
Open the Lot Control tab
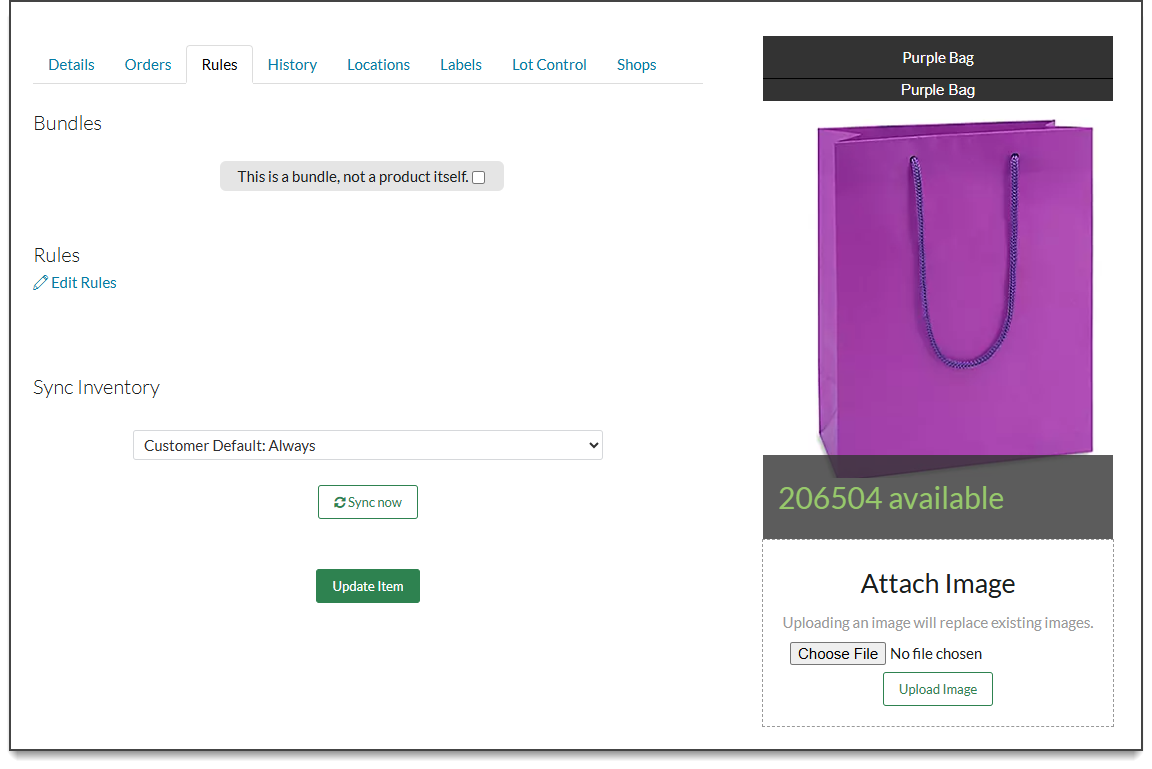point(549,65)
